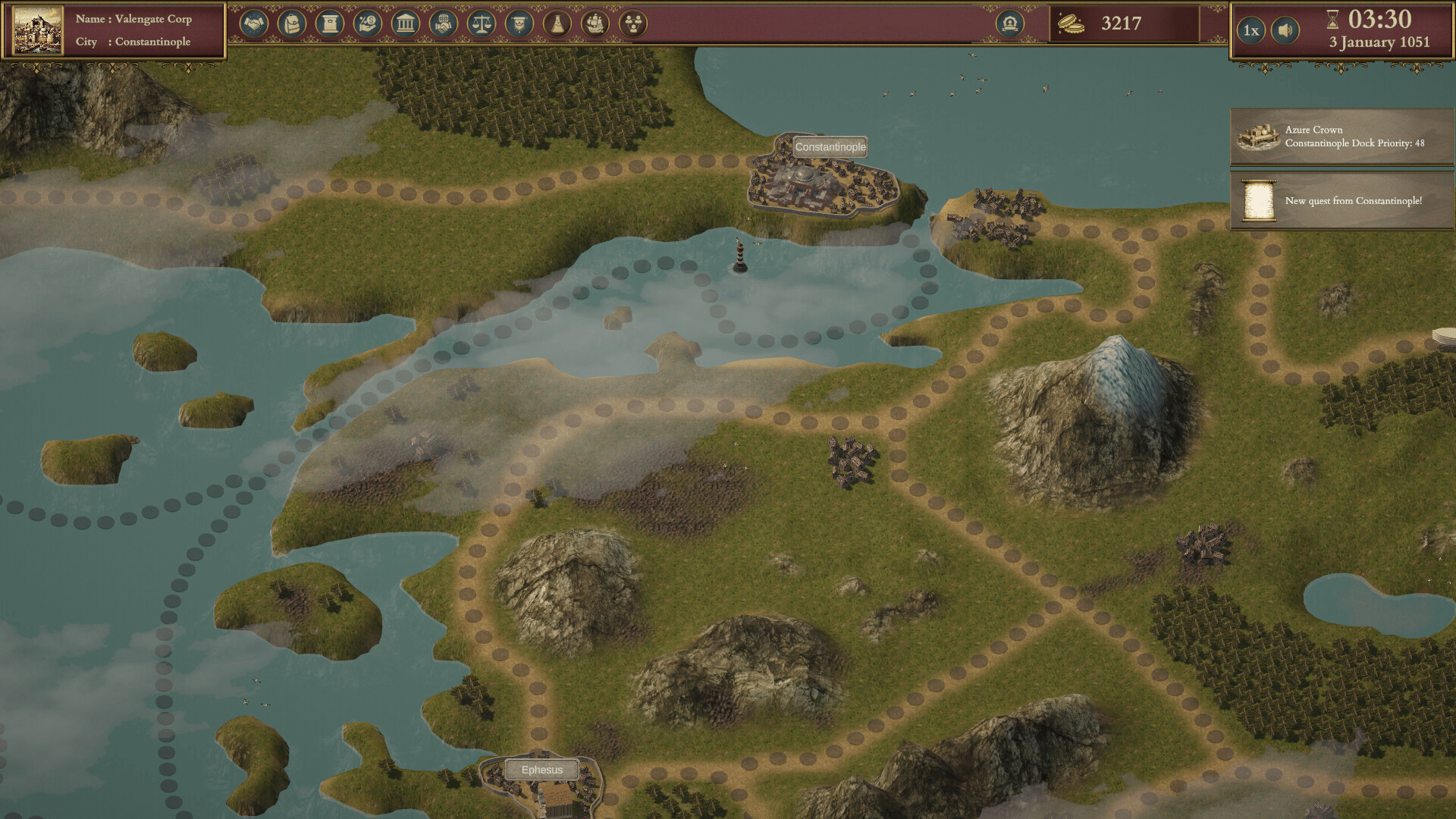This screenshot has height=819, width=1456.
Task: Open the balance scales icon
Action: [482, 24]
